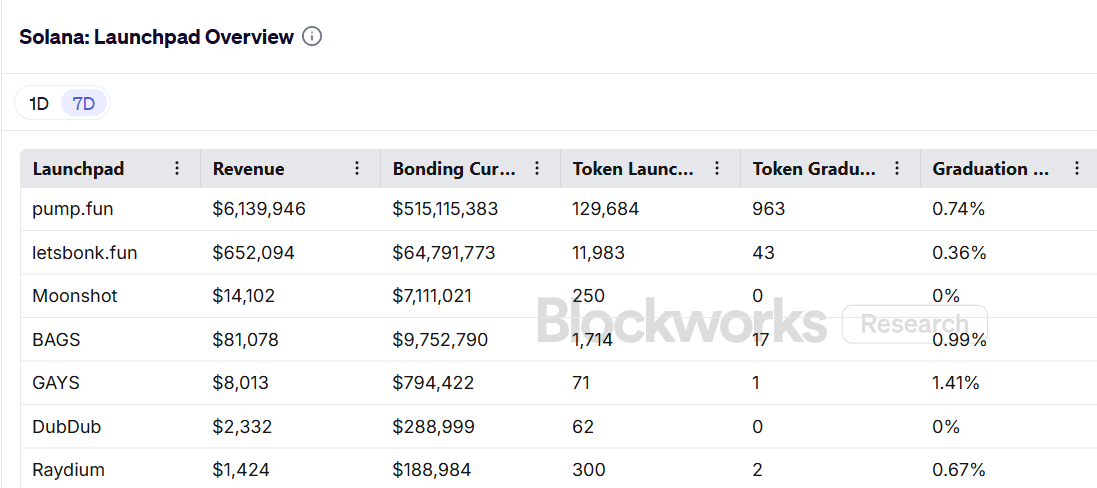The height and width of the screenshot is (488, 1097).
Task: Click BAGS revenue $81,078
Action: click(246, 340)
